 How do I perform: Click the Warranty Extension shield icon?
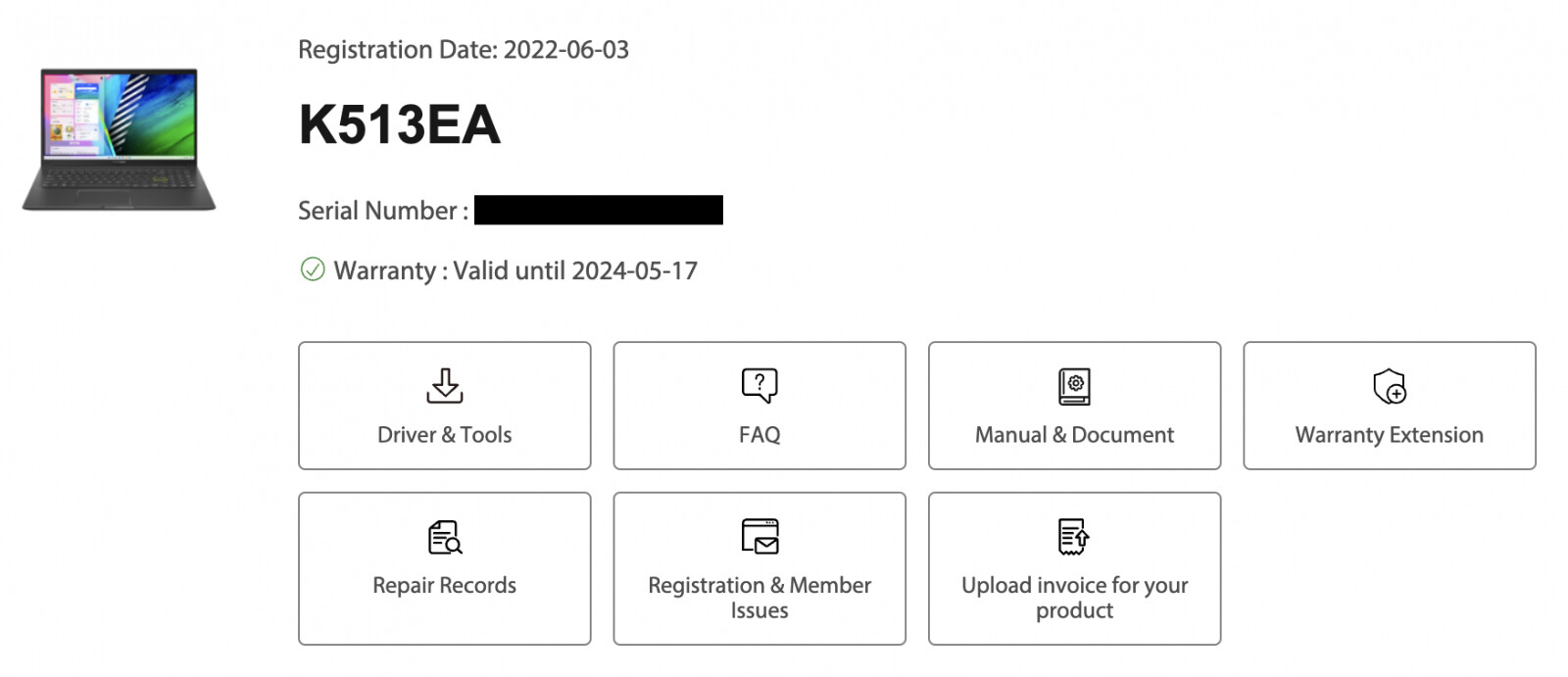click(1390, 386)
